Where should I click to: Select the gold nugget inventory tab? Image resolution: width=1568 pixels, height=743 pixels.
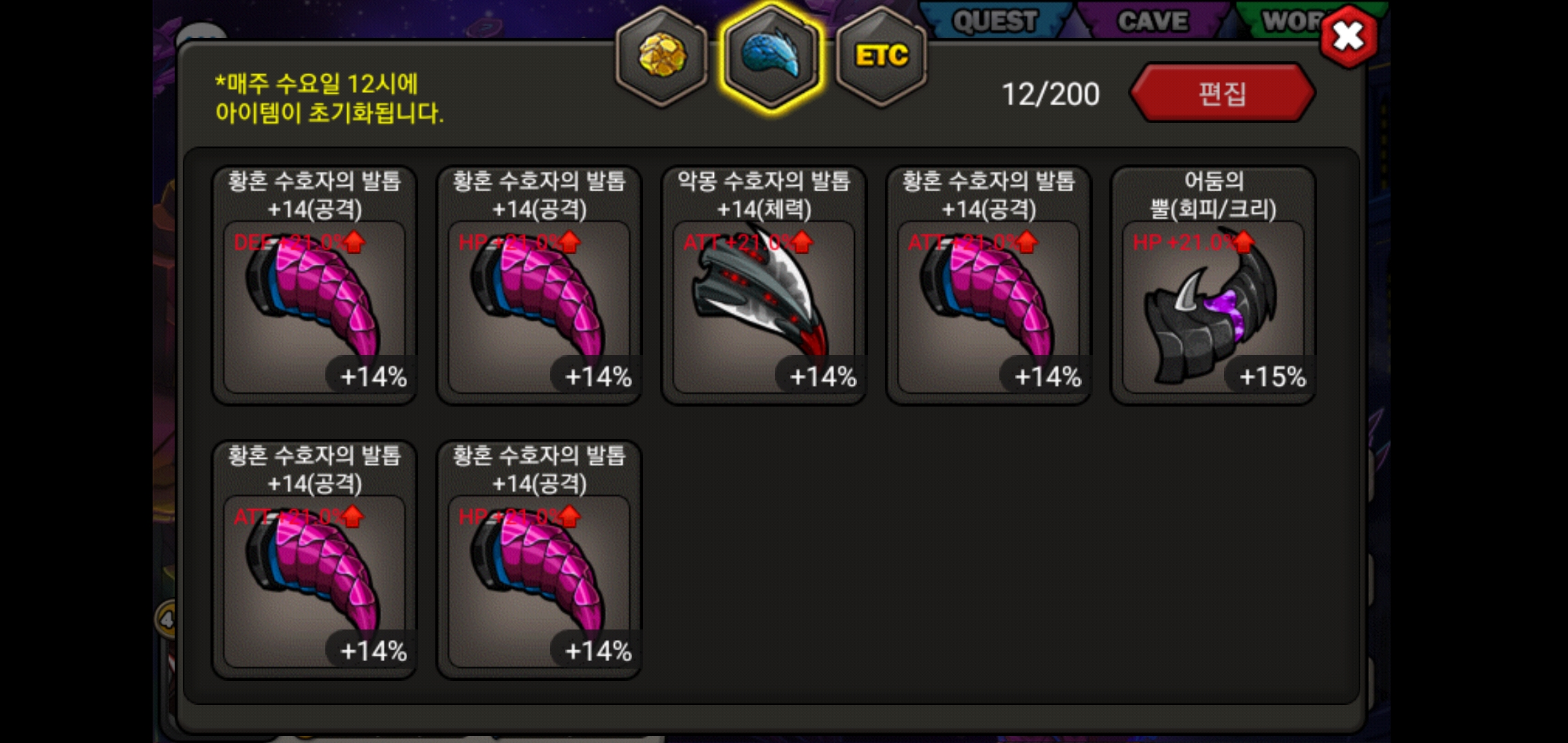(x=662, y=57)
